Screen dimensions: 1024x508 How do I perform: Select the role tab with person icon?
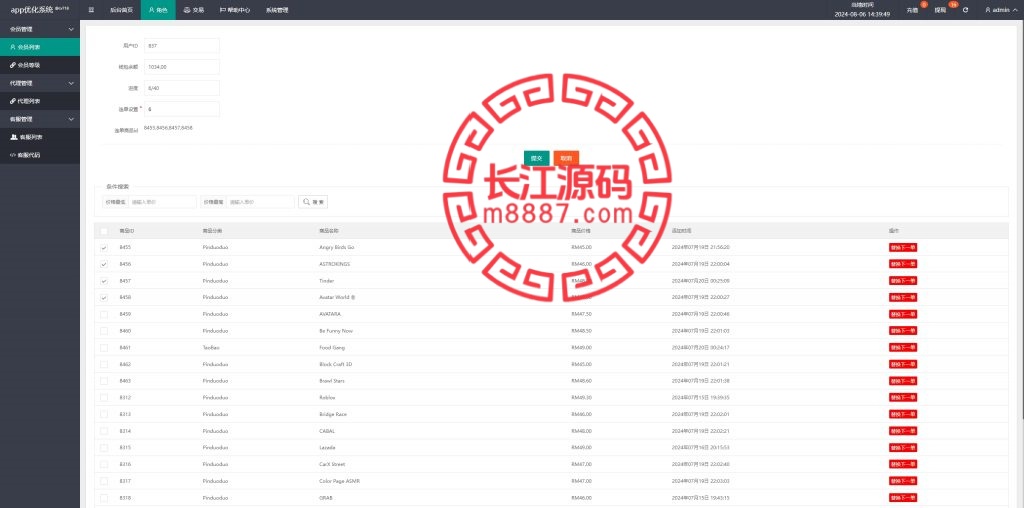tap(158, 10)
